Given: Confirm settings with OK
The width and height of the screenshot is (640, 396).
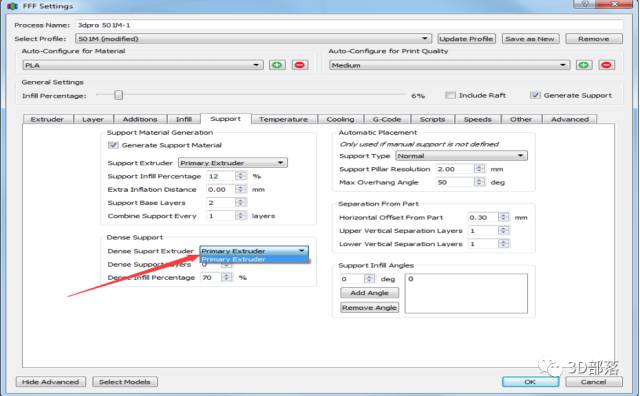Looking at the screenshot, I should coord(530,382).
